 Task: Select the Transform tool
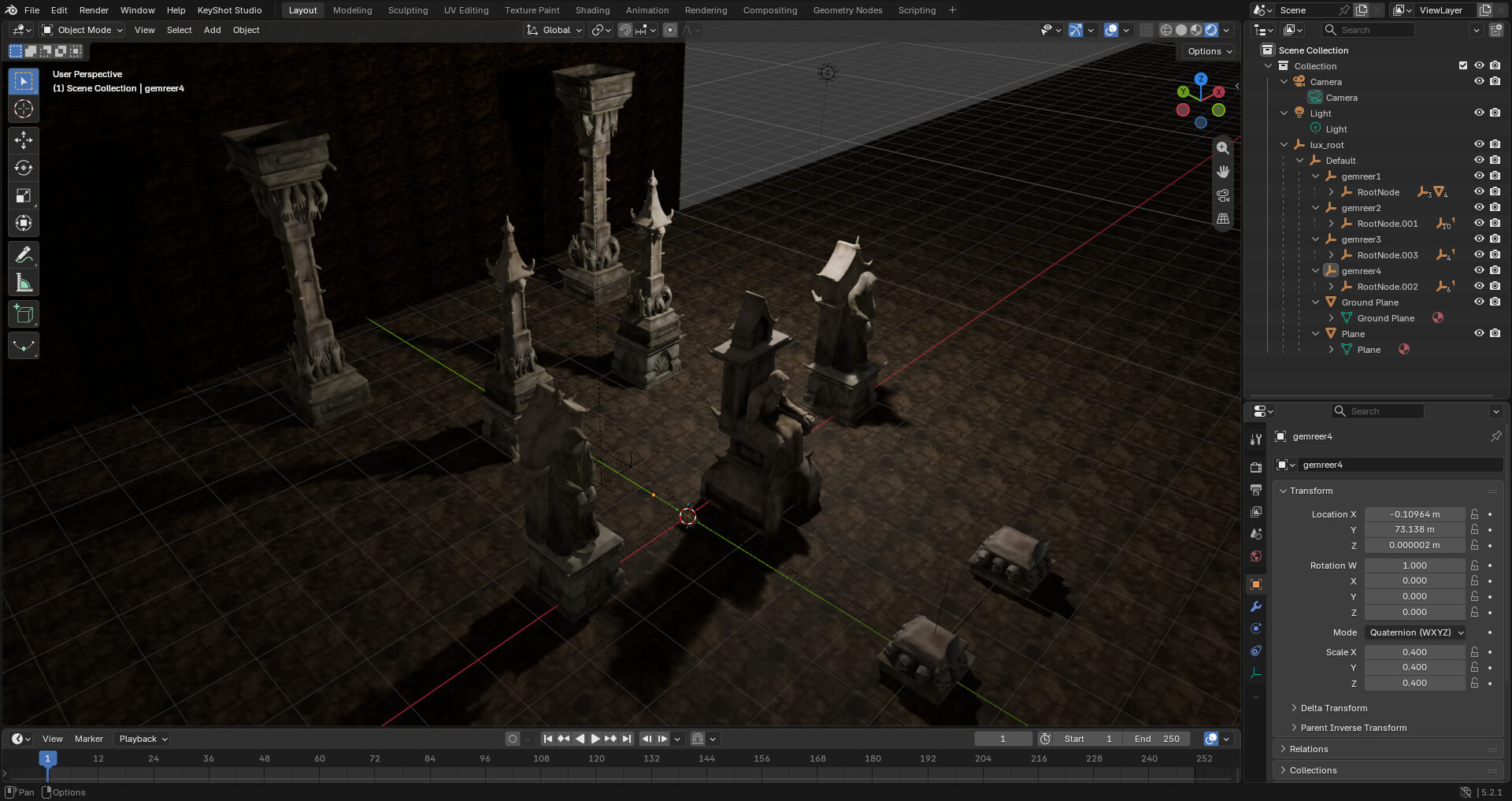(x=24, y=223)
